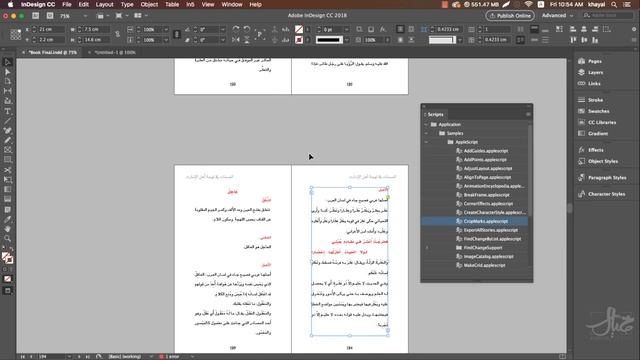Select the Gap tool
Screen dimensions: 640x360
7,91
